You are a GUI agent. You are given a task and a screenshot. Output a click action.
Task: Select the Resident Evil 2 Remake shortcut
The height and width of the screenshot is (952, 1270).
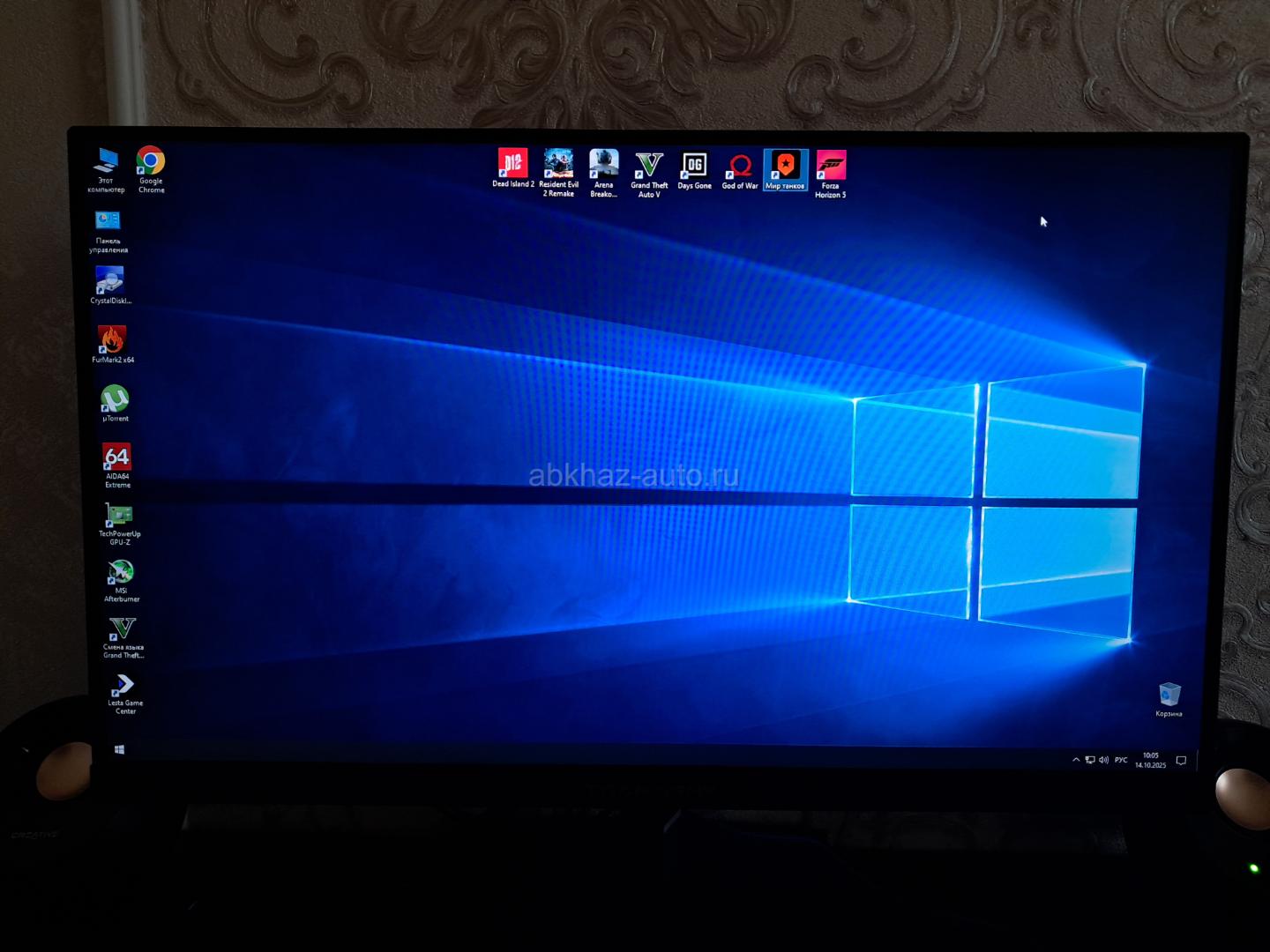[558, 165]
